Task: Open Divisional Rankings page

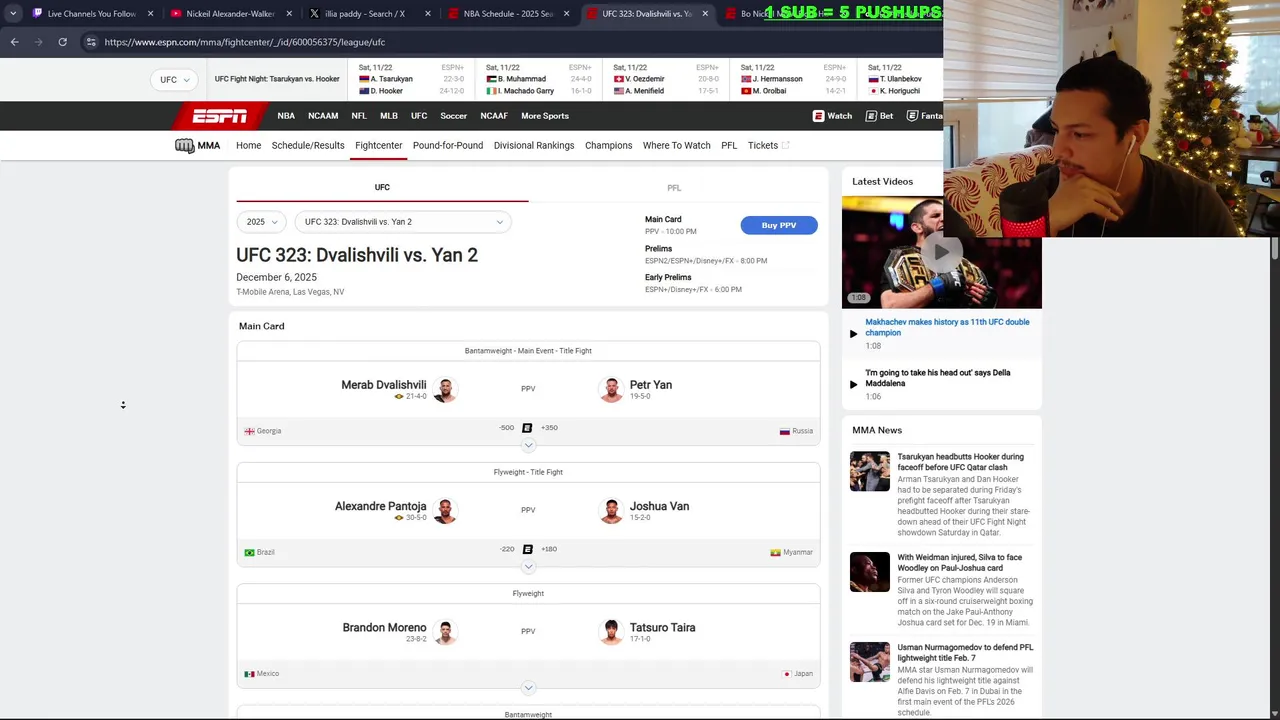Action: coord(534,146)
